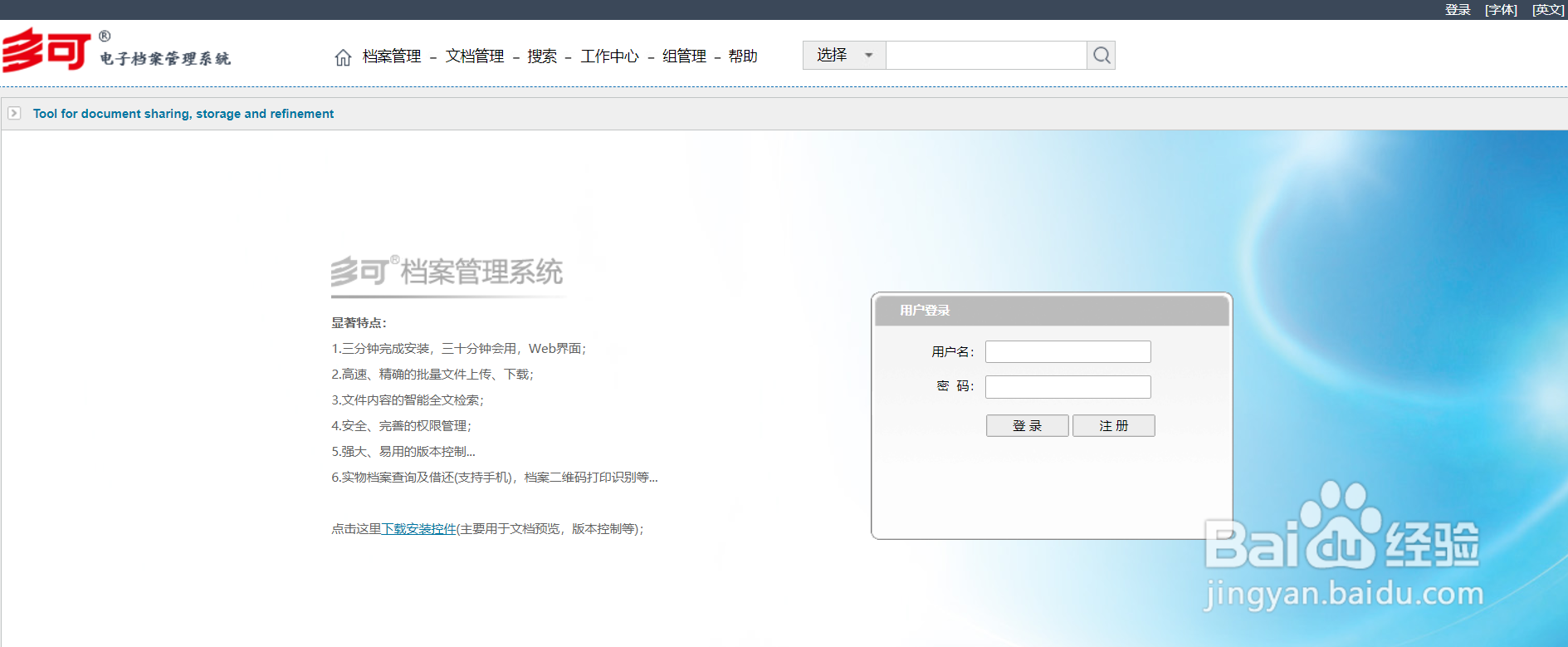Click feature line 4.安全、完善的权限管理
Image resolution: width=1568 pixels, height=647 pixels.
coord(402,426)
